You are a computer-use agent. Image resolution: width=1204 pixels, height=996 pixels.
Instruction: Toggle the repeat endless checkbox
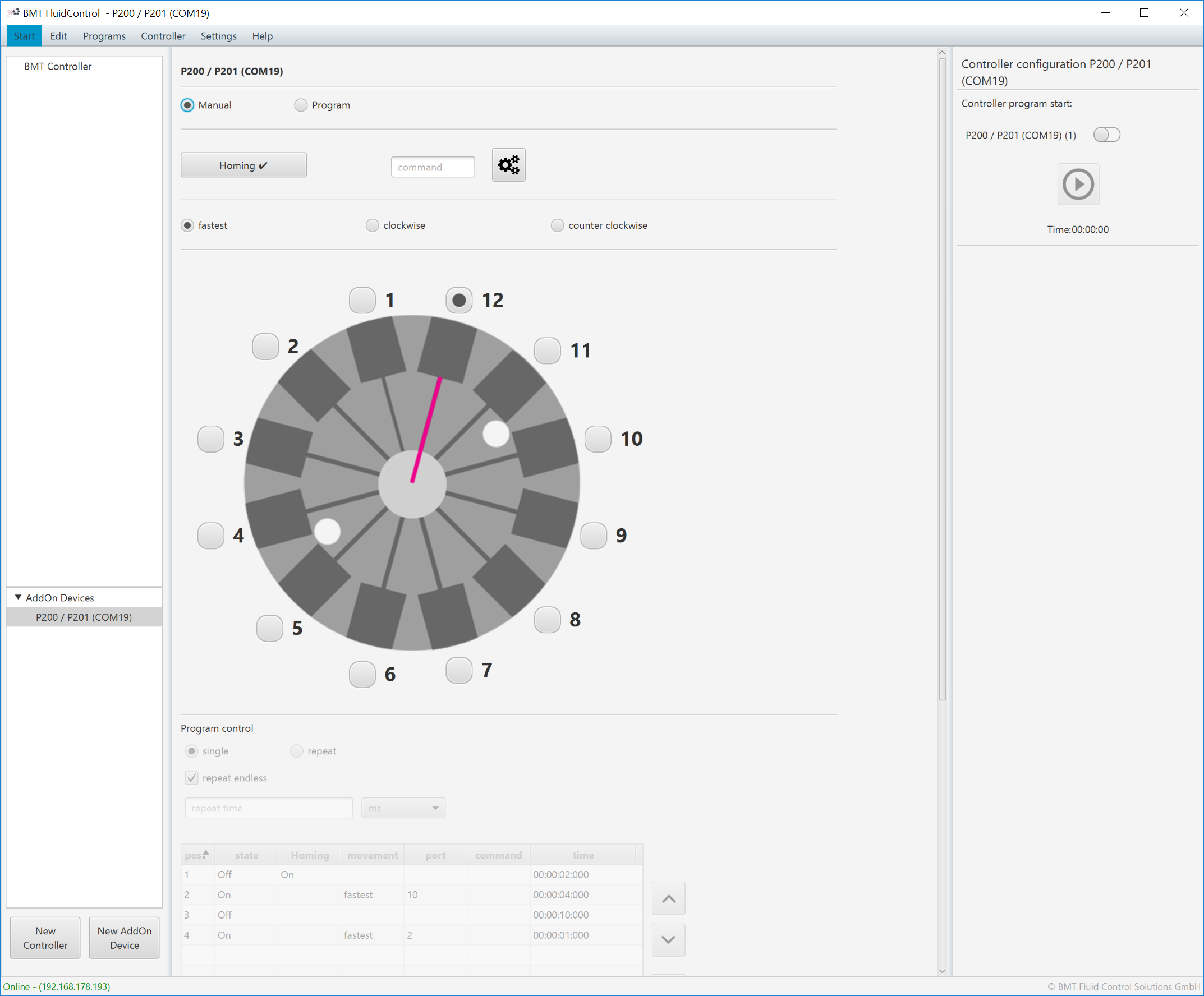coord(191,778)
